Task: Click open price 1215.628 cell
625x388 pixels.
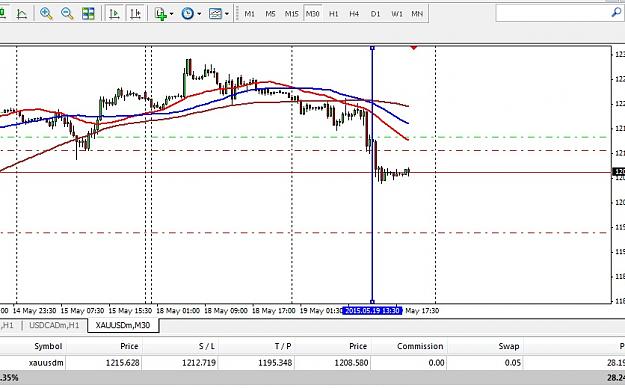Action: [123, 363]
